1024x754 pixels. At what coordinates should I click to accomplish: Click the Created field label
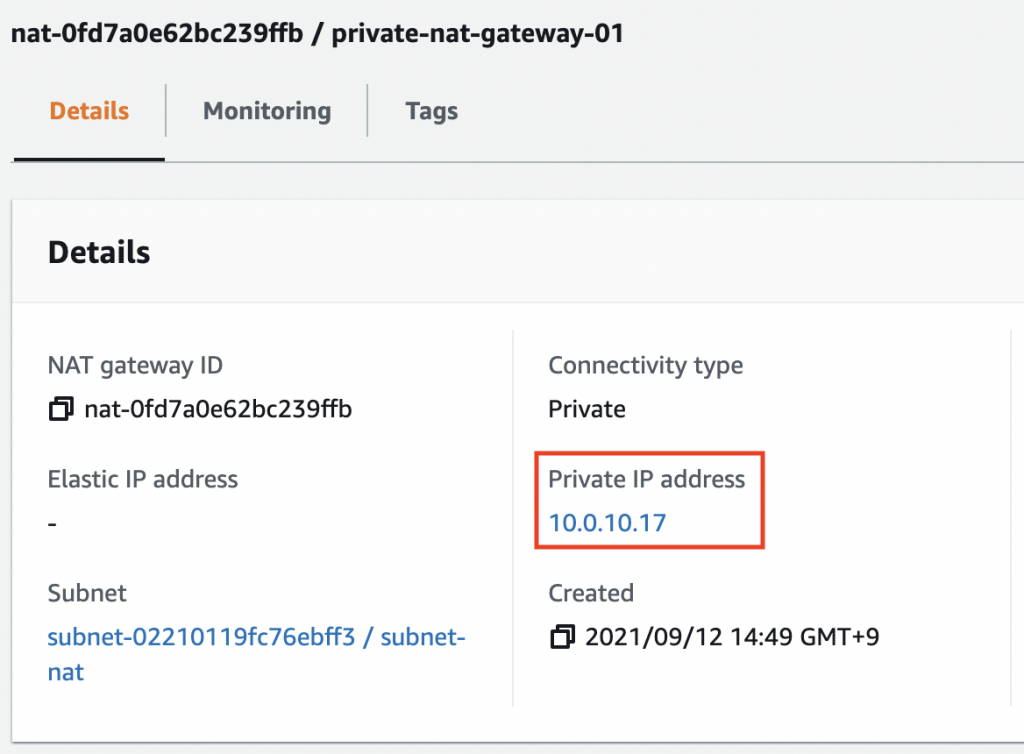click(591, 593)
